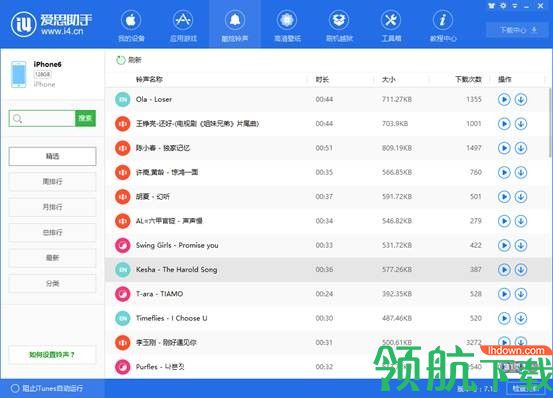Play the 809.19KB ringtone
The width and height of the screenshot is (553, 398).
click(504, 148)
